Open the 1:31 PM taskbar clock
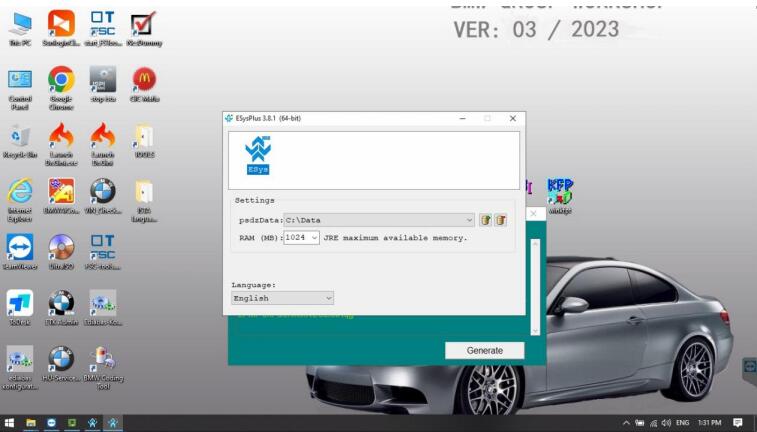 tap(710, 423)
